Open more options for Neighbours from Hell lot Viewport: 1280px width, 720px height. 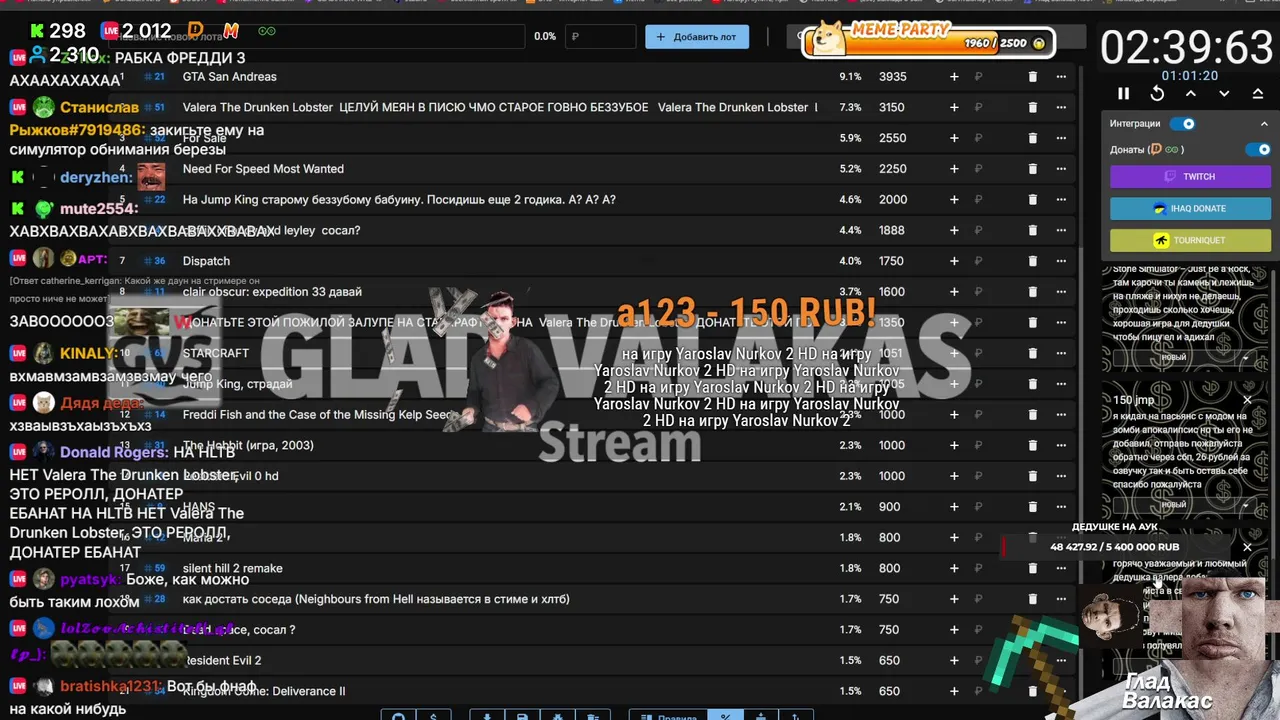click(1061, 599)
